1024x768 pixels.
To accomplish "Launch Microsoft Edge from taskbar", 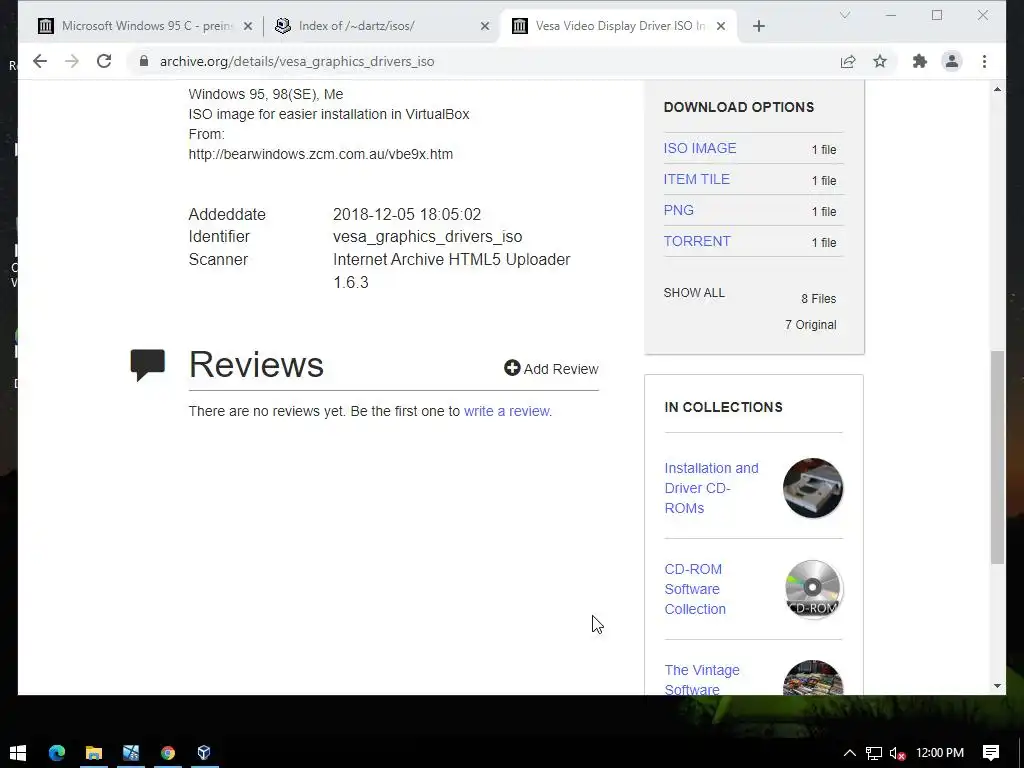I will (x=57, y=752).
